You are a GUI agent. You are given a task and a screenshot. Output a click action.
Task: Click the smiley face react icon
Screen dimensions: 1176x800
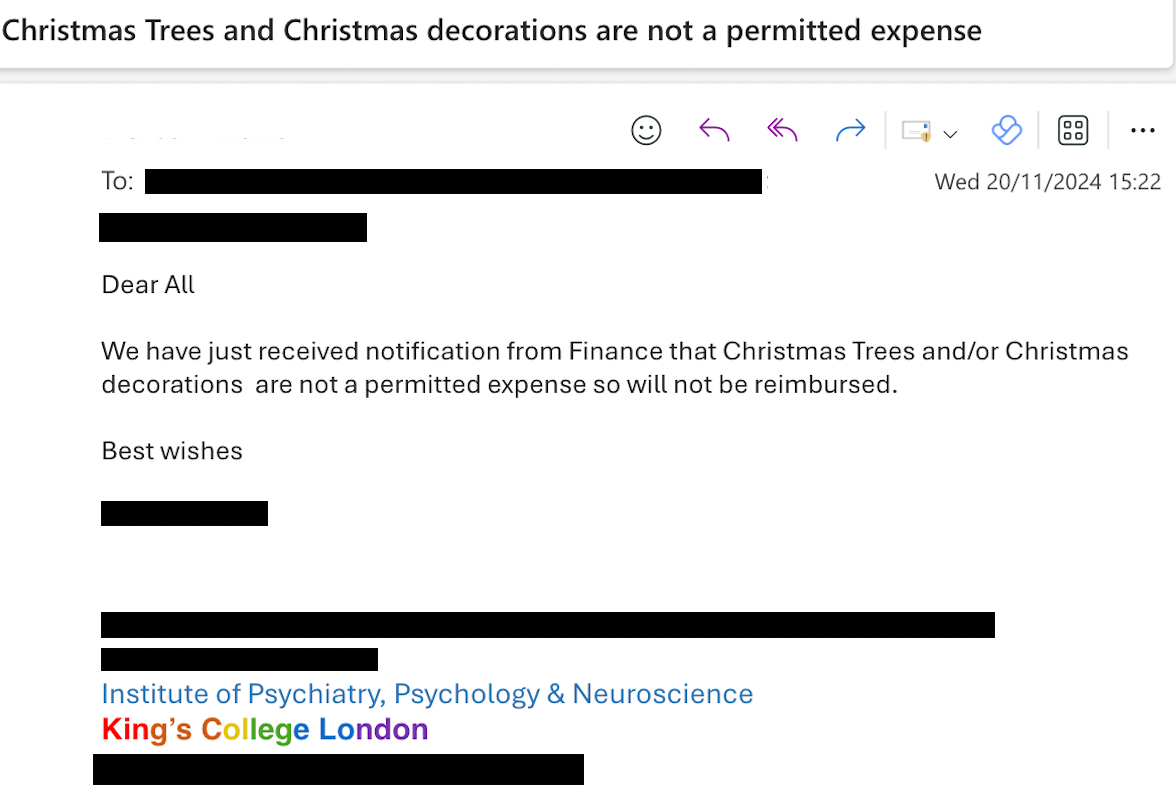pyautogui.click(x=646, y=130)
